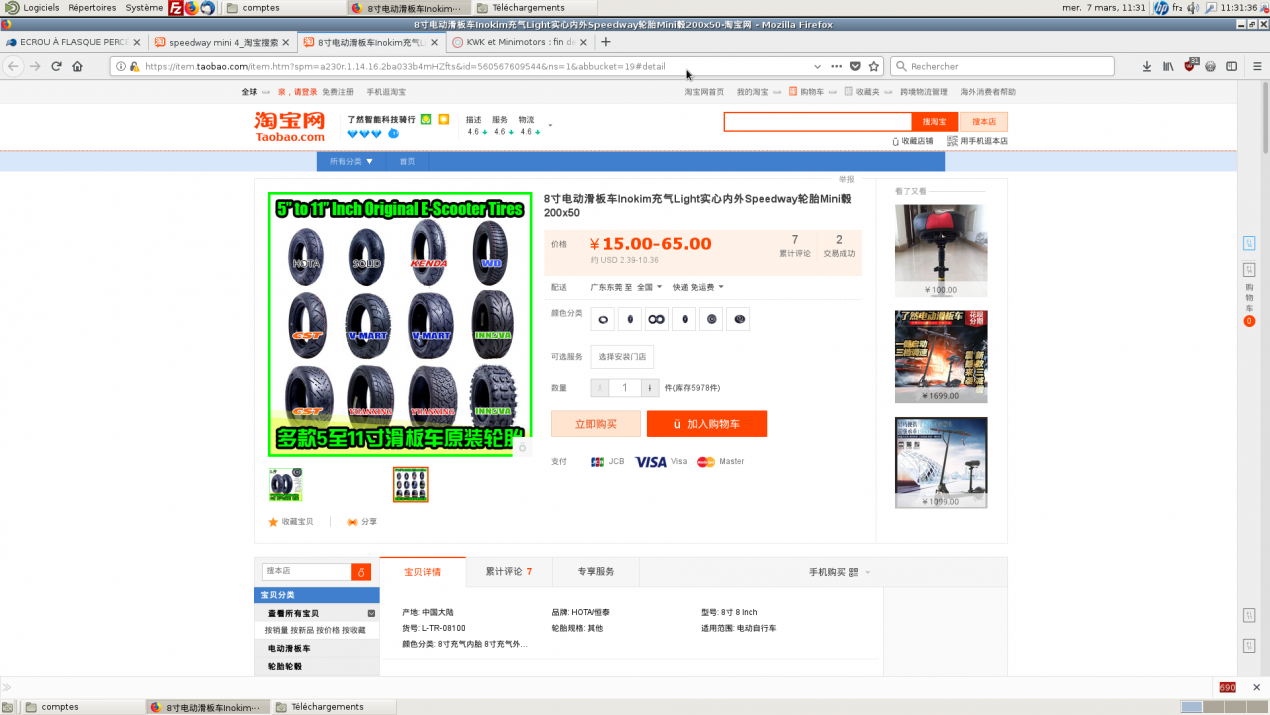Screen dimensions: 1270x715
Task: Open the 免费注册 register link
Action: pyautogui.click(x=338, y=92)
